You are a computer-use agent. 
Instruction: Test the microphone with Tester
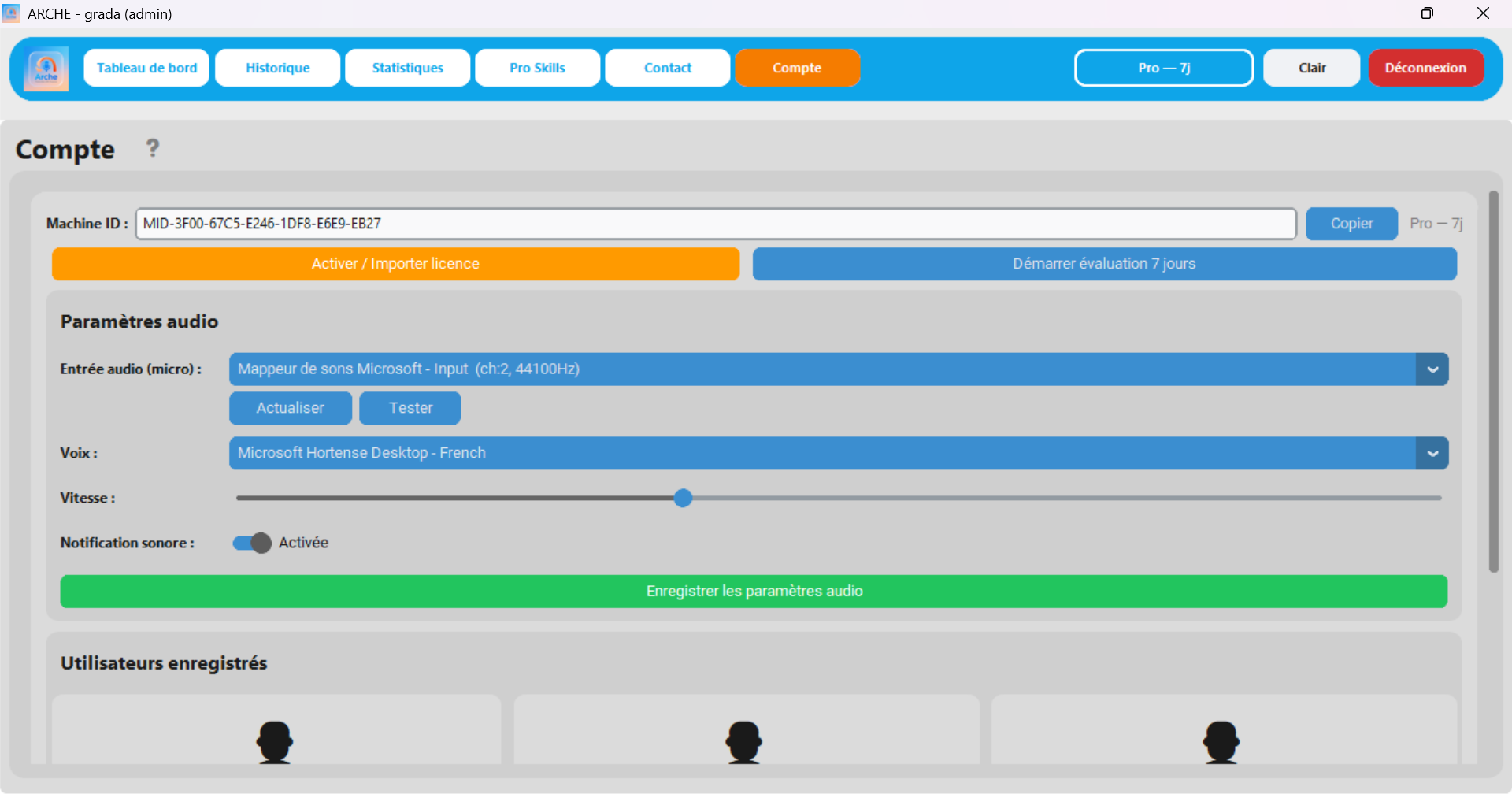coord(410,408)
